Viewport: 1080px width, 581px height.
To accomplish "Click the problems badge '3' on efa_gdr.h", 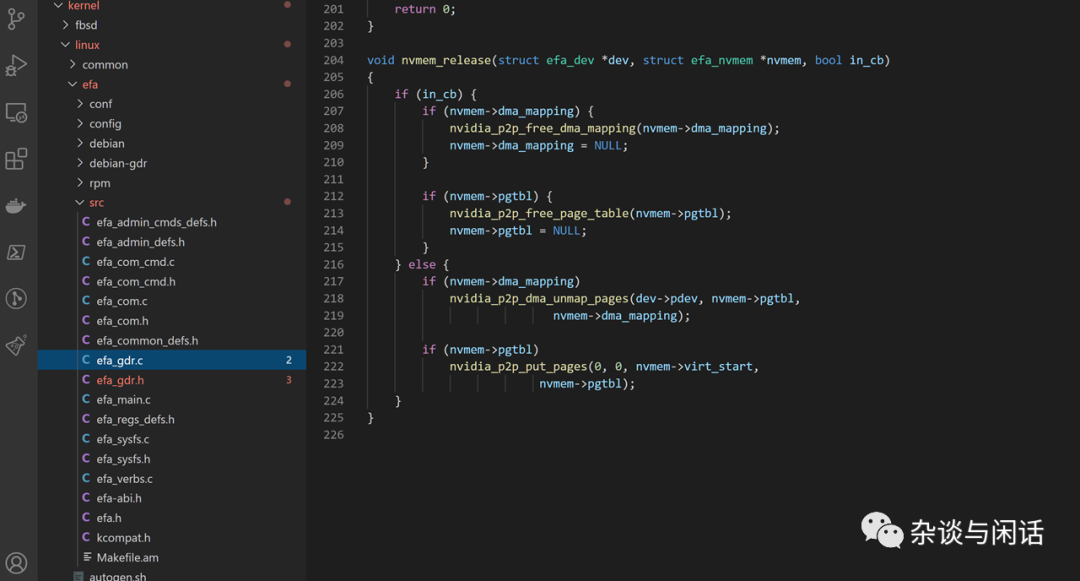I will point(289,380).
